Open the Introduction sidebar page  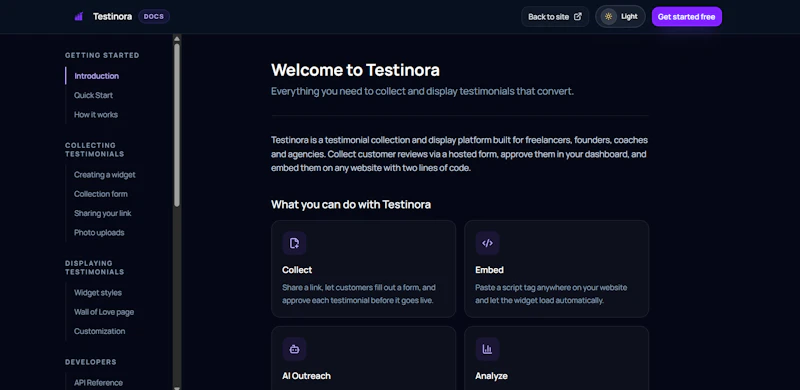point(96,76)
